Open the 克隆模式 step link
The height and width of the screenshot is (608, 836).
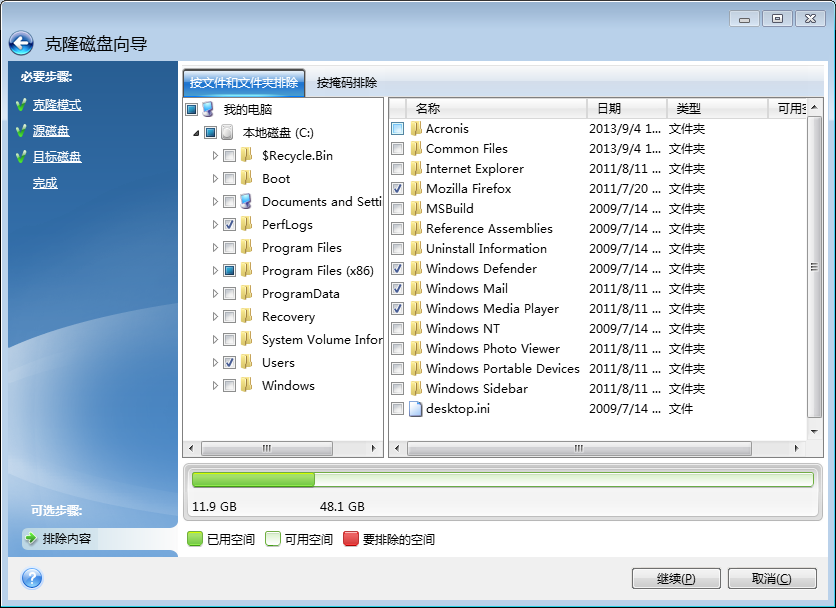pyautogui.click(x=57, y=105)
